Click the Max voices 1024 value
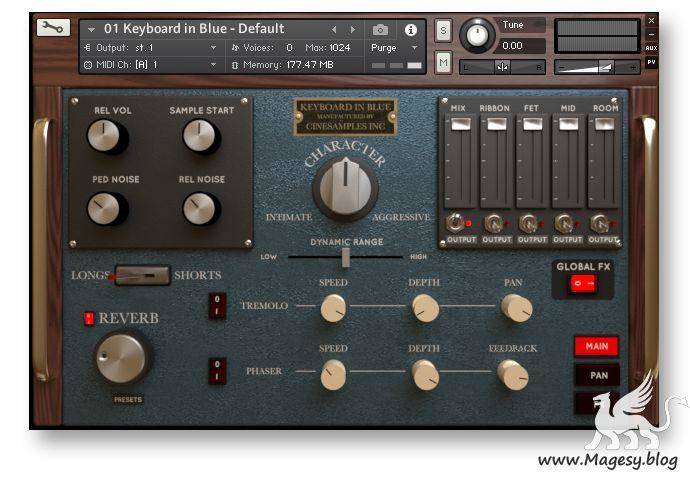Viewport: 690px width, 478px height. [339, 48]
